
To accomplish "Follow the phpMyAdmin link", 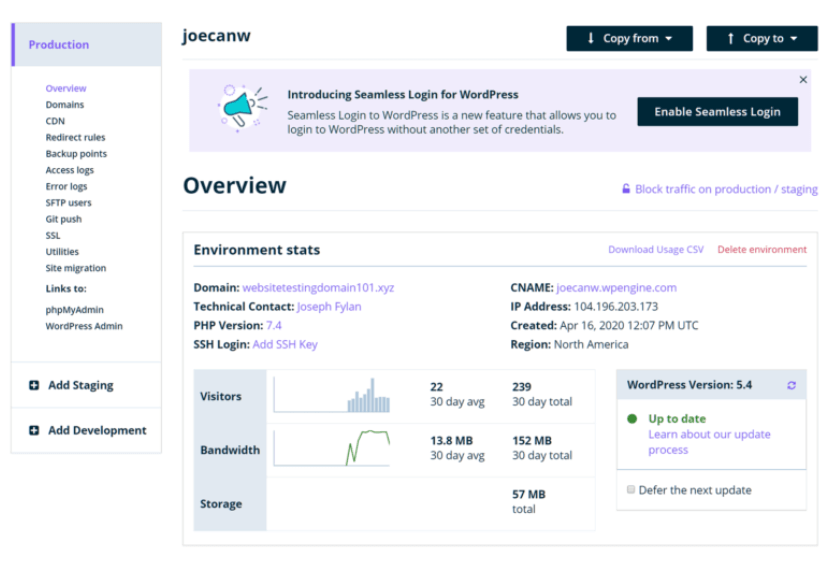I will 75,310.
